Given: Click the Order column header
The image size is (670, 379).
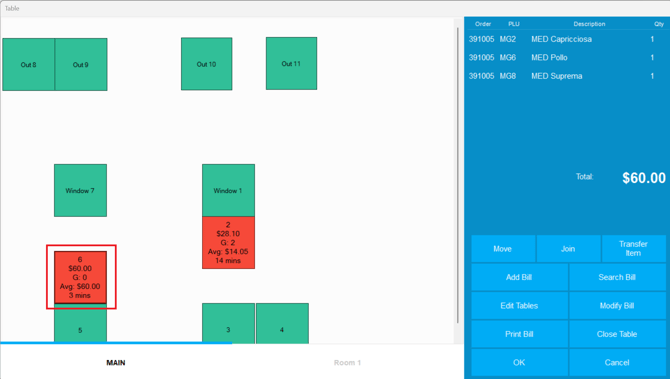Looking at the screenshot, I should (x=483, y=24).
